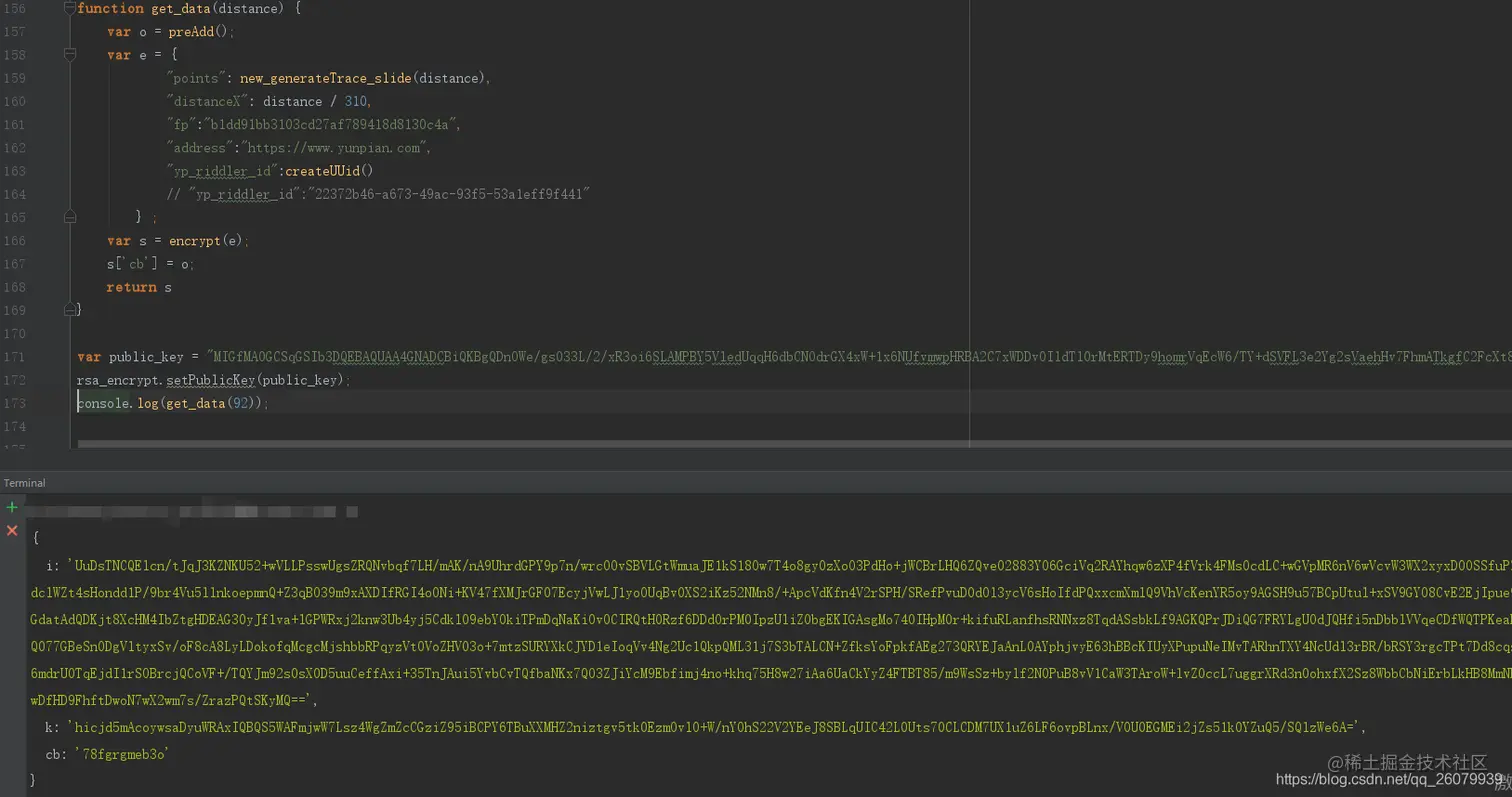
Task: Click the createUUid() call
Action: click(329, 171)
